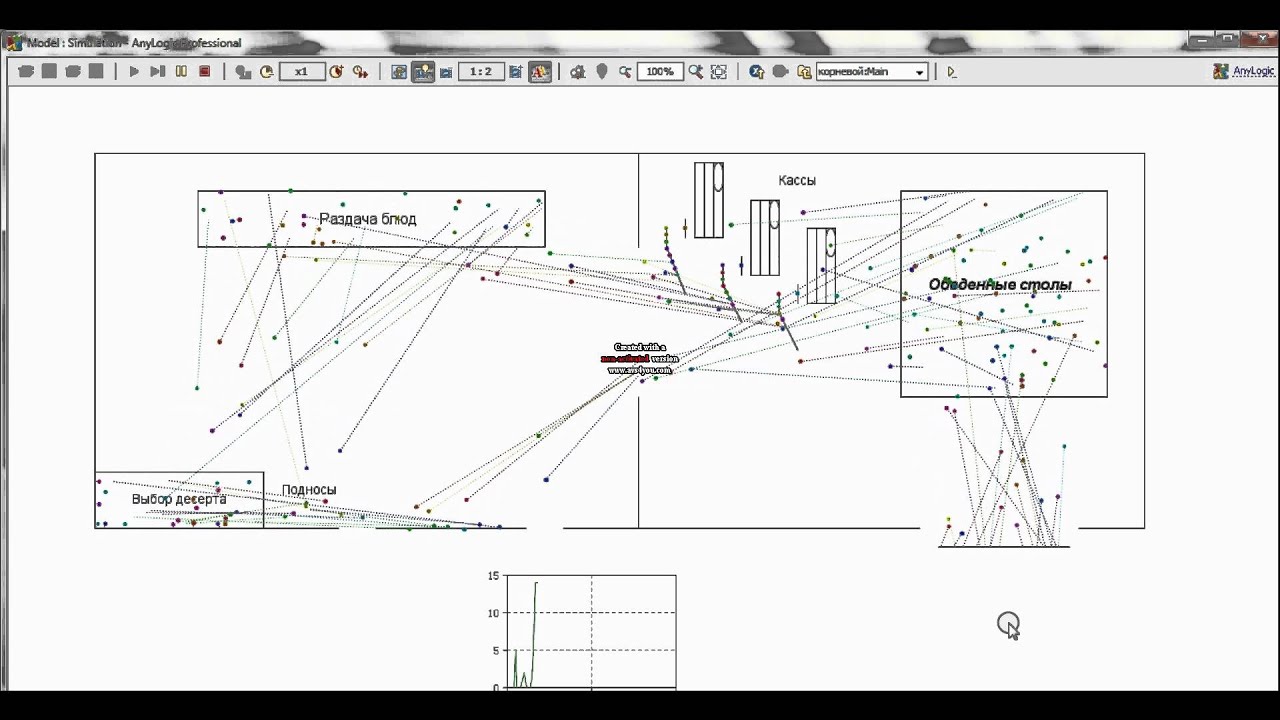Viewport: 1280px width, 720px height.
Task: Toggle the highlighted text display button
Action: [x=540, y=72]
